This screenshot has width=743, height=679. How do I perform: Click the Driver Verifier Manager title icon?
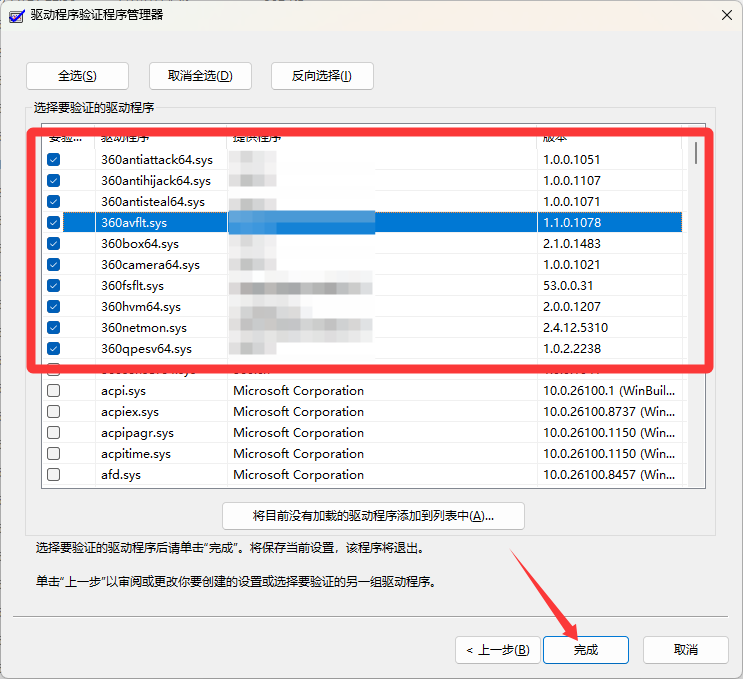pos(17,16)
